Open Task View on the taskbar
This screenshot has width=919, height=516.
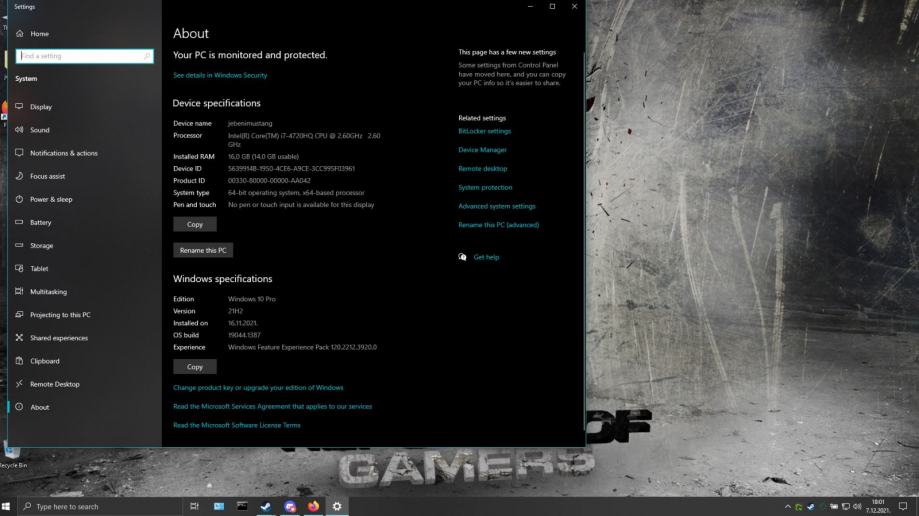[195, 506]
